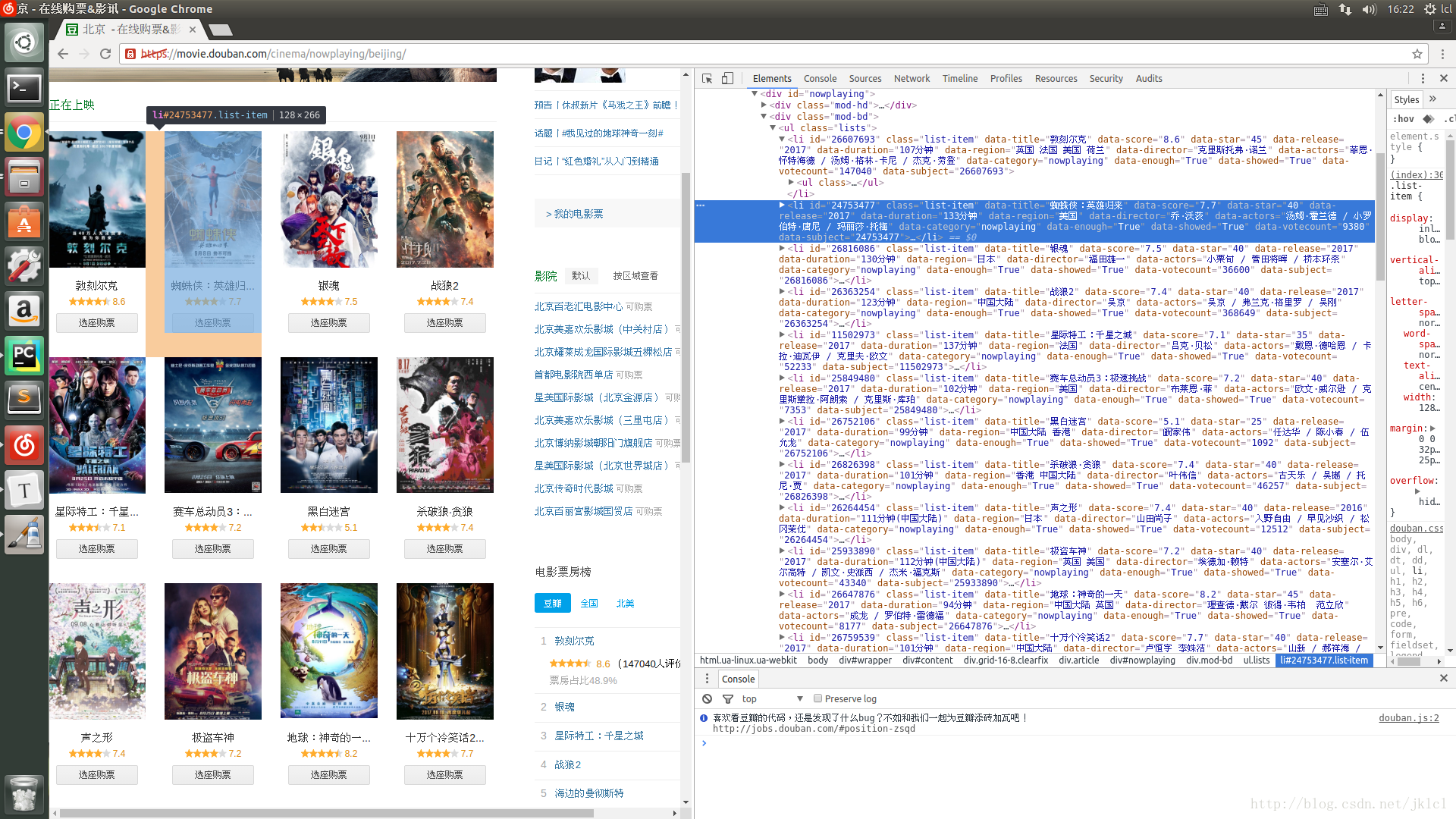Image resolution: width=1456 pixels, height=819 pixels.
Task: Close the console drawer
Action: [x=1443, y=678]
